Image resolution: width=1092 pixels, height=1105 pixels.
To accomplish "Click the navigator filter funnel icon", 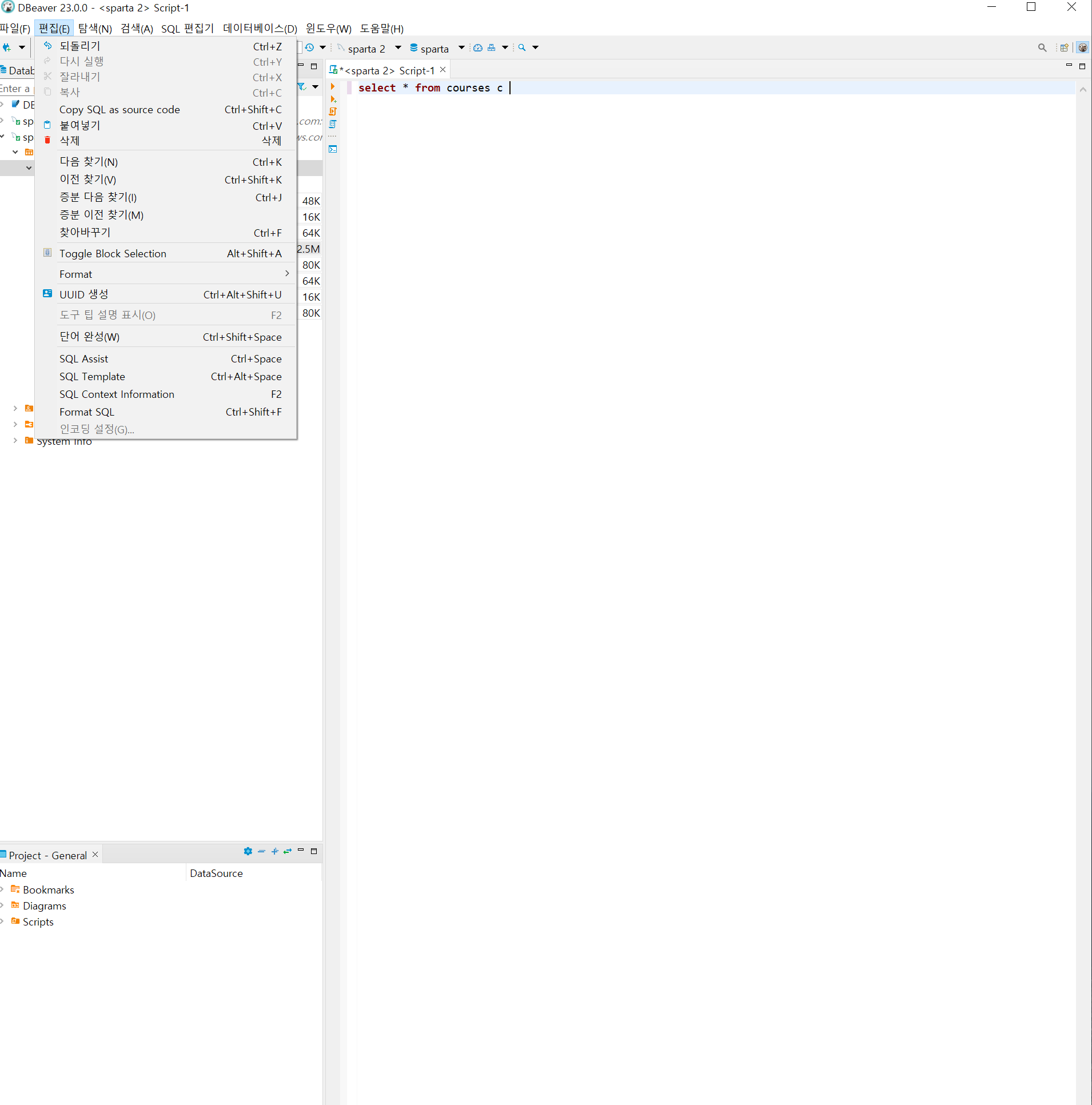I will coord(302,87).
